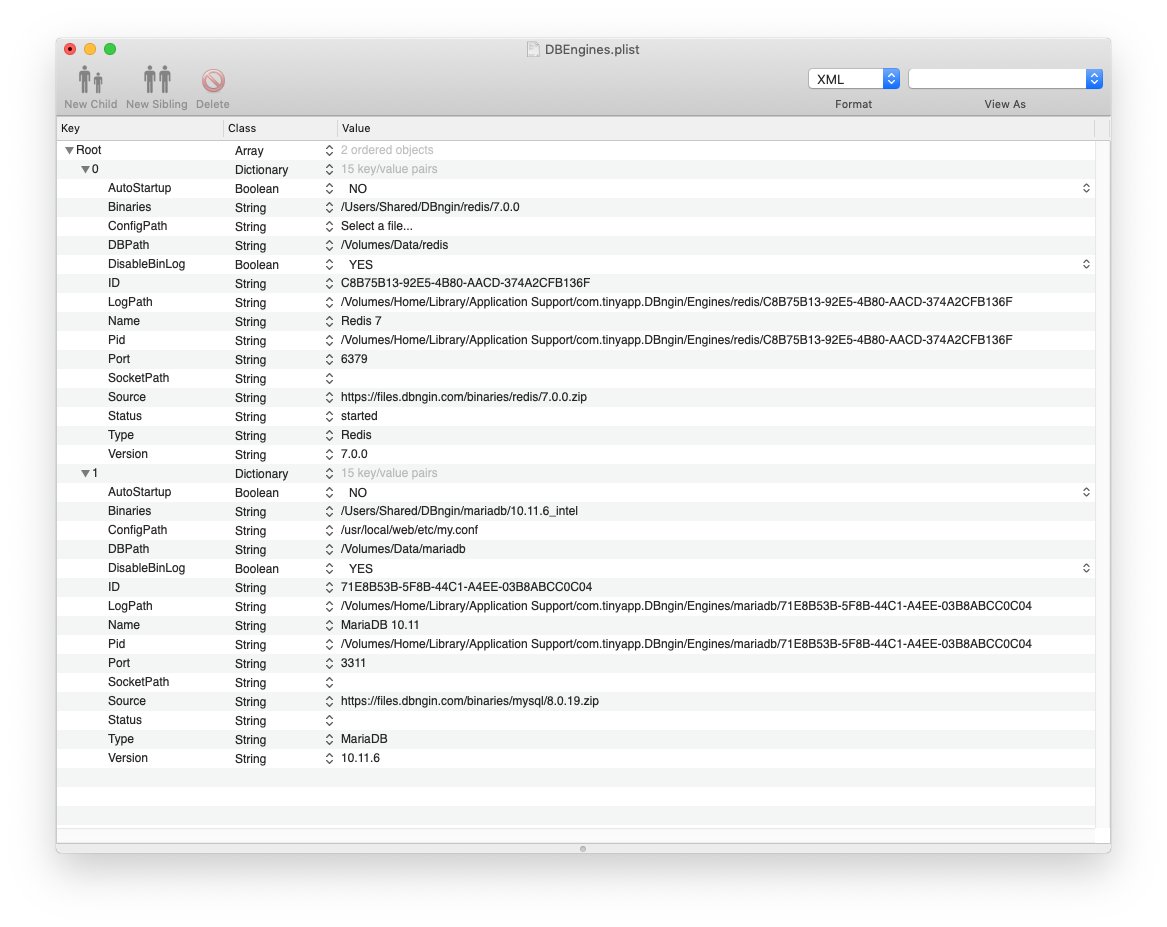1167x927 pixels.
Task: Select the /Volumes/Data/mariadb DBPath value
Action: 403,549
